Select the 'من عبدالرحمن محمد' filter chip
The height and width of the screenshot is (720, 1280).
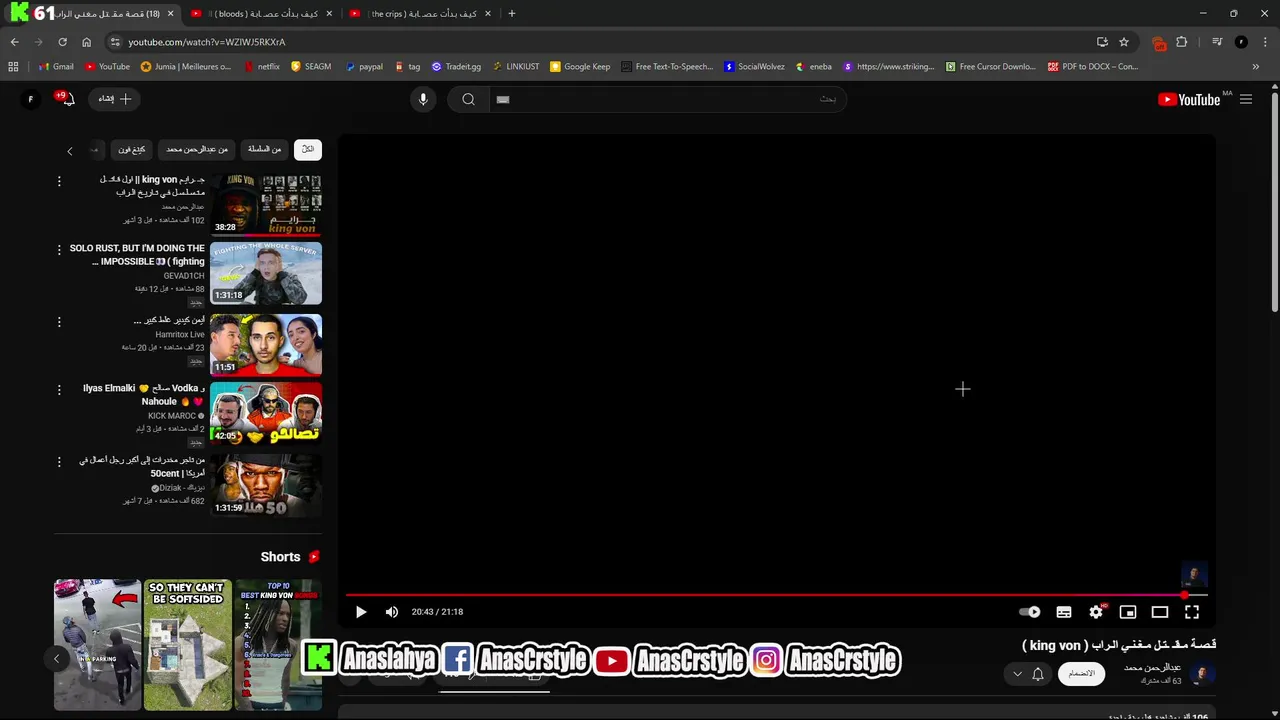(x=197, y=149)
